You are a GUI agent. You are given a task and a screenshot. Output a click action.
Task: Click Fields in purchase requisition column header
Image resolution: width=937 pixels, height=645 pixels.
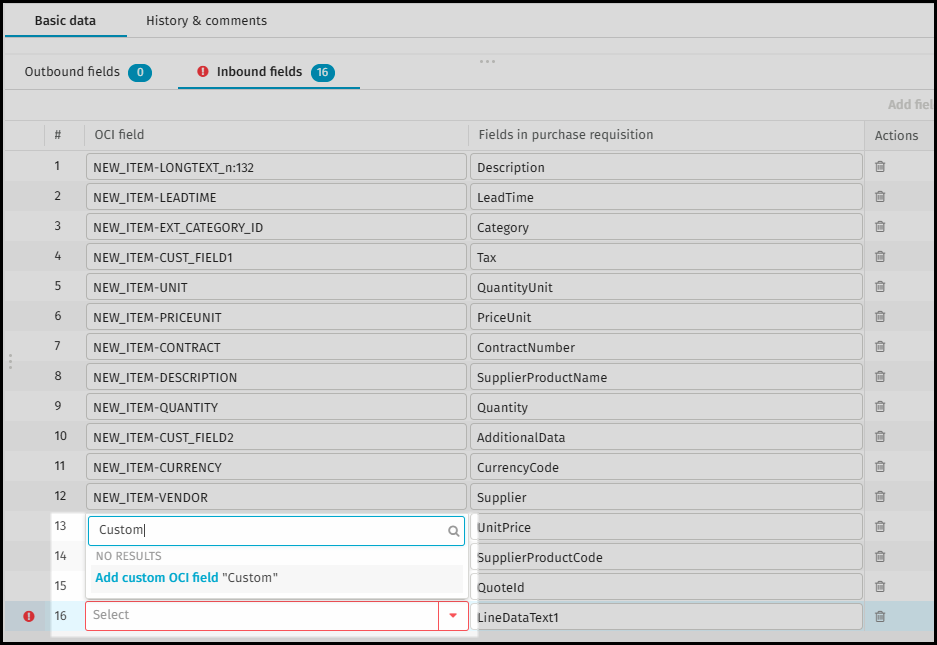click(566, 134)
